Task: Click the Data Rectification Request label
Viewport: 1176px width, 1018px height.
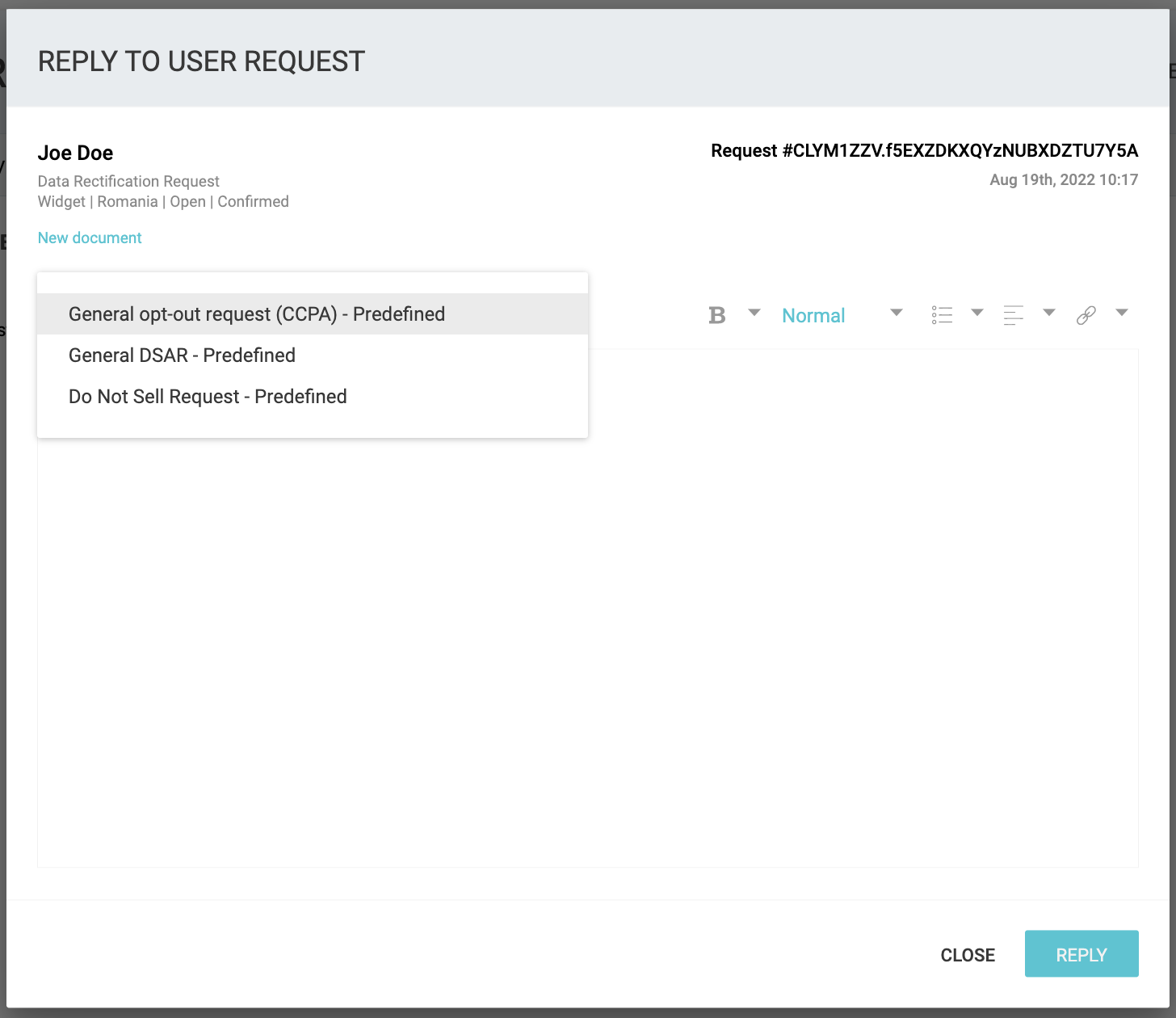Action: [x=128, y=181]
